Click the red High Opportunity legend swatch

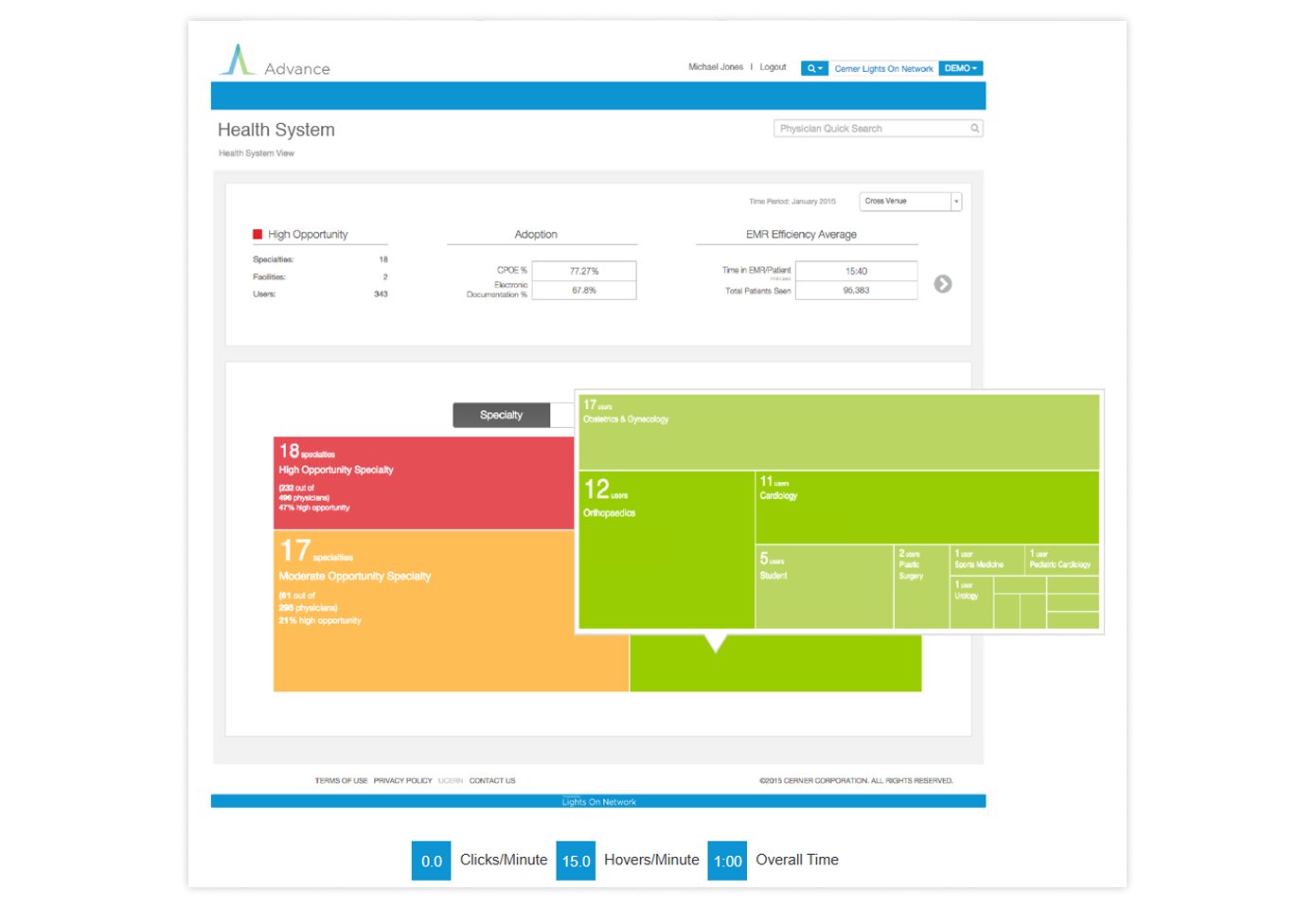tap(257, 232)
